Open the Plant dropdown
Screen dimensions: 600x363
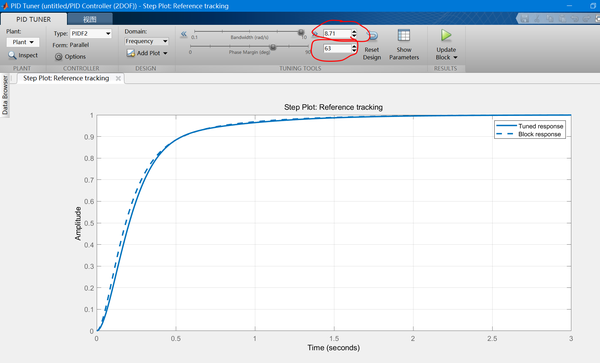point(23,42)
